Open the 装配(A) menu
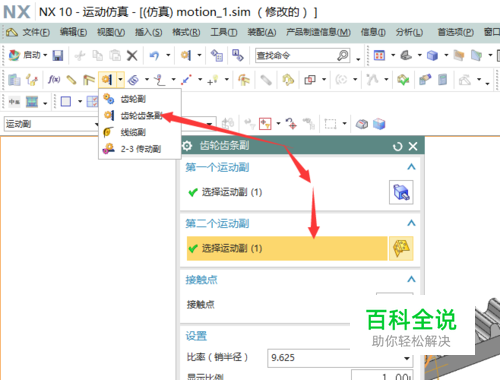 point(262,32)
